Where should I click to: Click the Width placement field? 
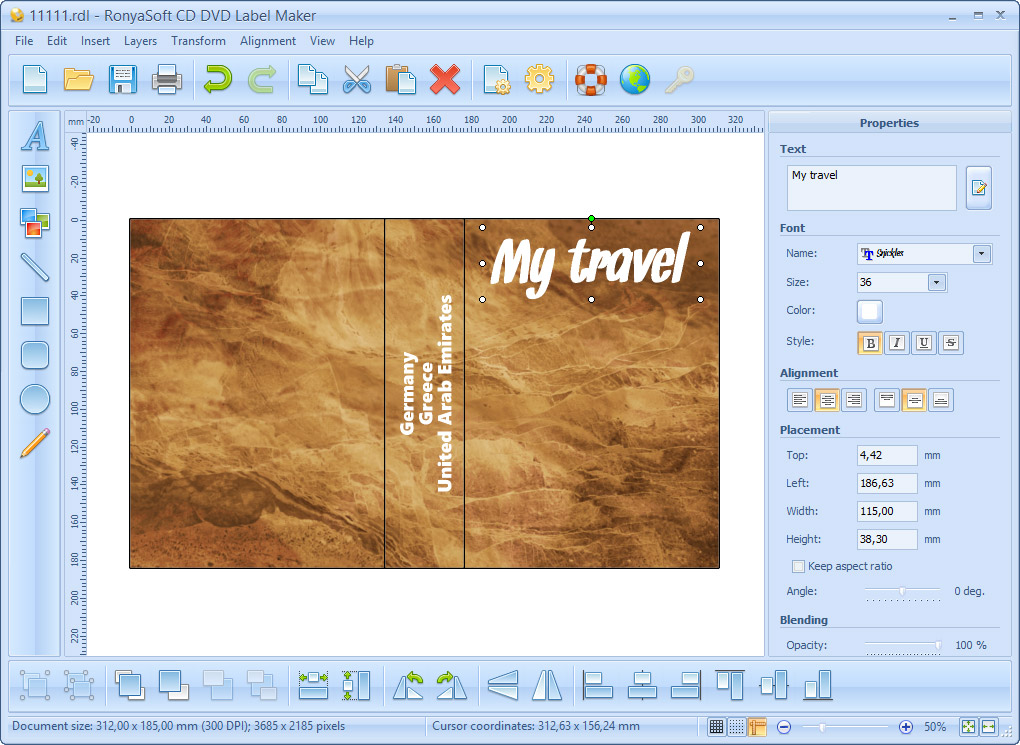click(x=887, y=511)
